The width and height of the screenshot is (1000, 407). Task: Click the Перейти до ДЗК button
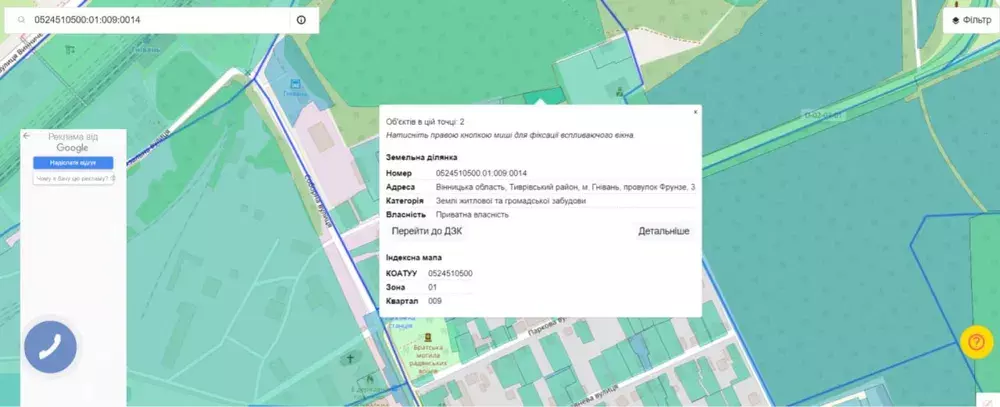427,231
